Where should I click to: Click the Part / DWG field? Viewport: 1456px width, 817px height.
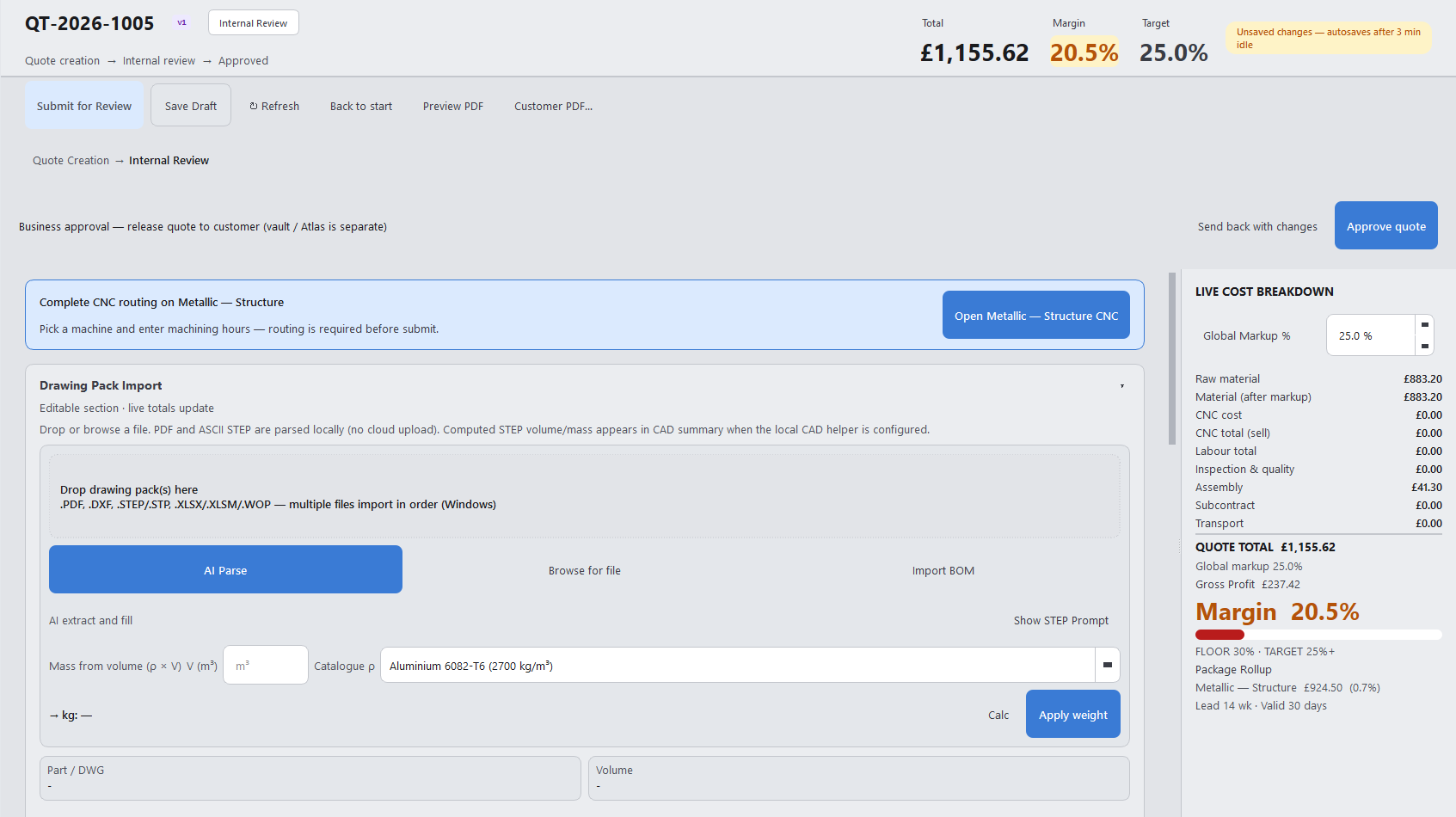tap(310, 778)
